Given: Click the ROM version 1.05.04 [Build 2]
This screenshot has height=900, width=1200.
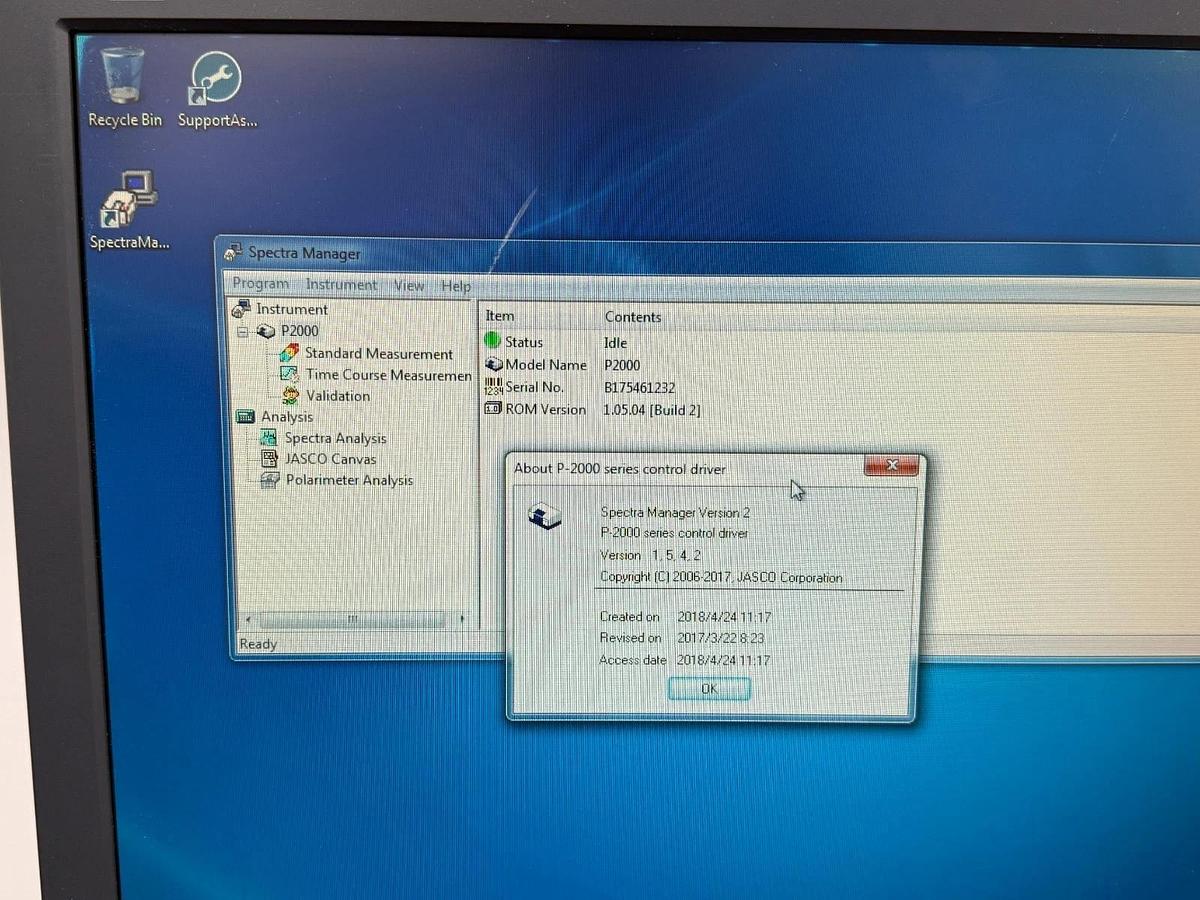Looking at the screenshot, I should (652, 410).
